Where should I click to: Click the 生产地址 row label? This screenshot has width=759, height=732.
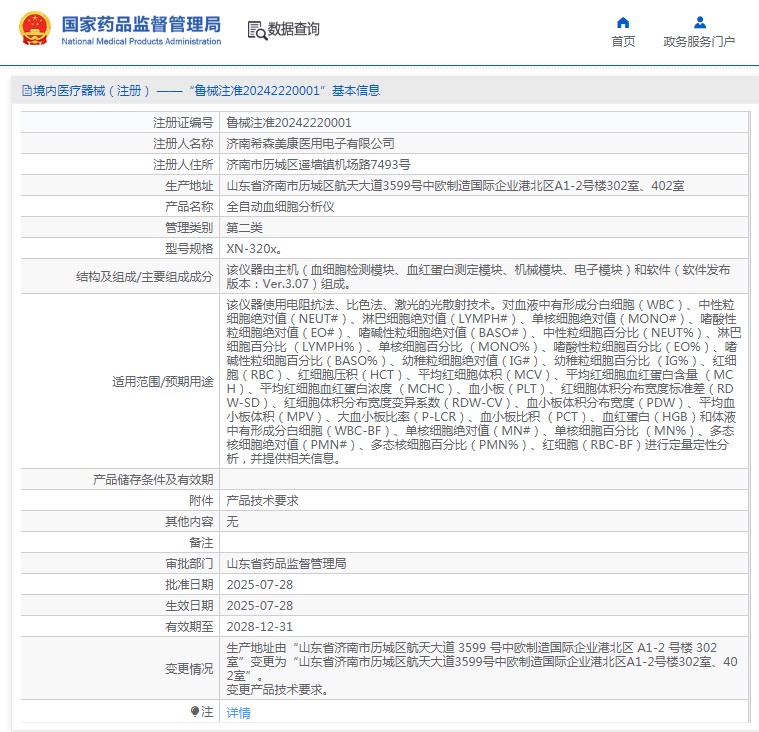(x=189, y=185)
